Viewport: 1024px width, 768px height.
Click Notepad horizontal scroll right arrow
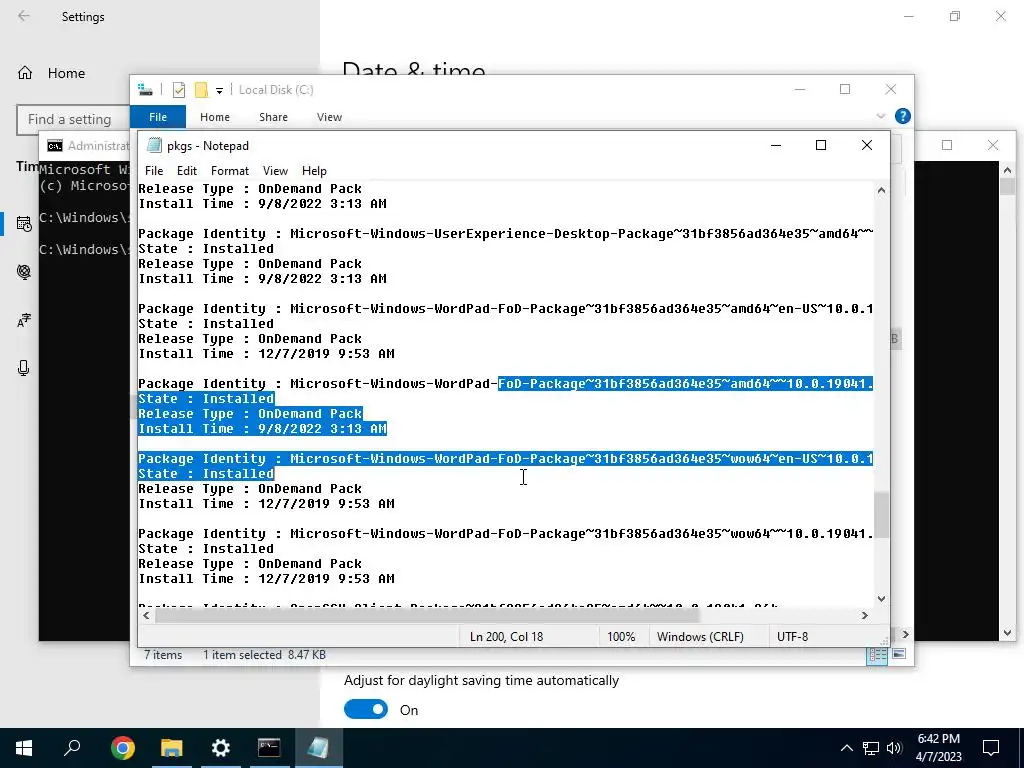(865, 615)
